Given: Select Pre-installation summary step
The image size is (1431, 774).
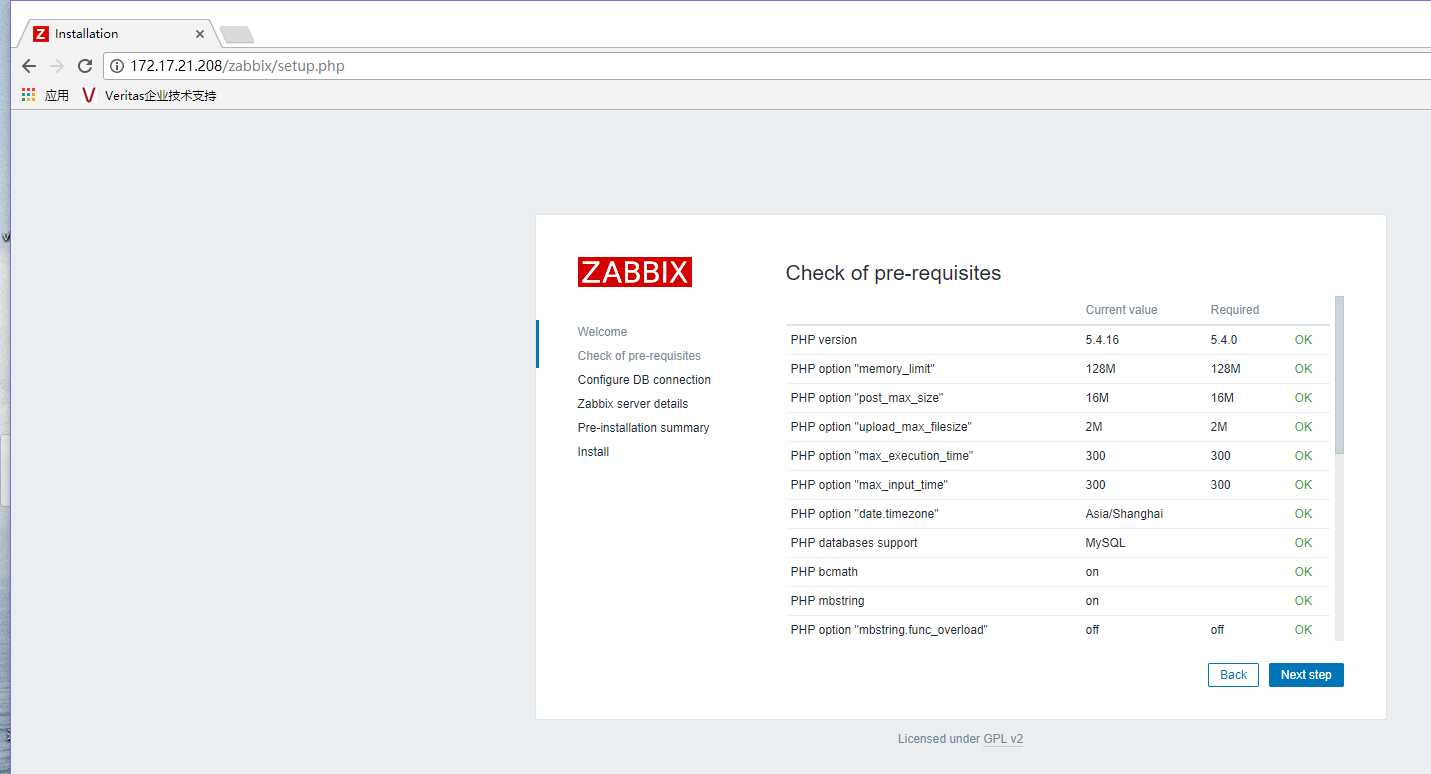Looking at the screenshot, I should click(x=643, y=428).
